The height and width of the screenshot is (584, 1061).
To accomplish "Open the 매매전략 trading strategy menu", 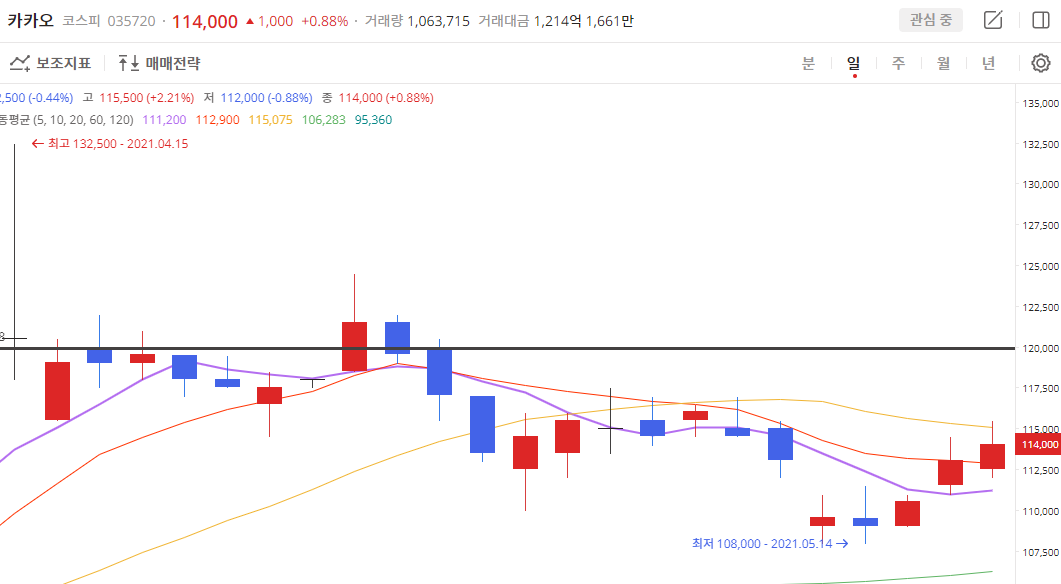I will click(159, 64).
